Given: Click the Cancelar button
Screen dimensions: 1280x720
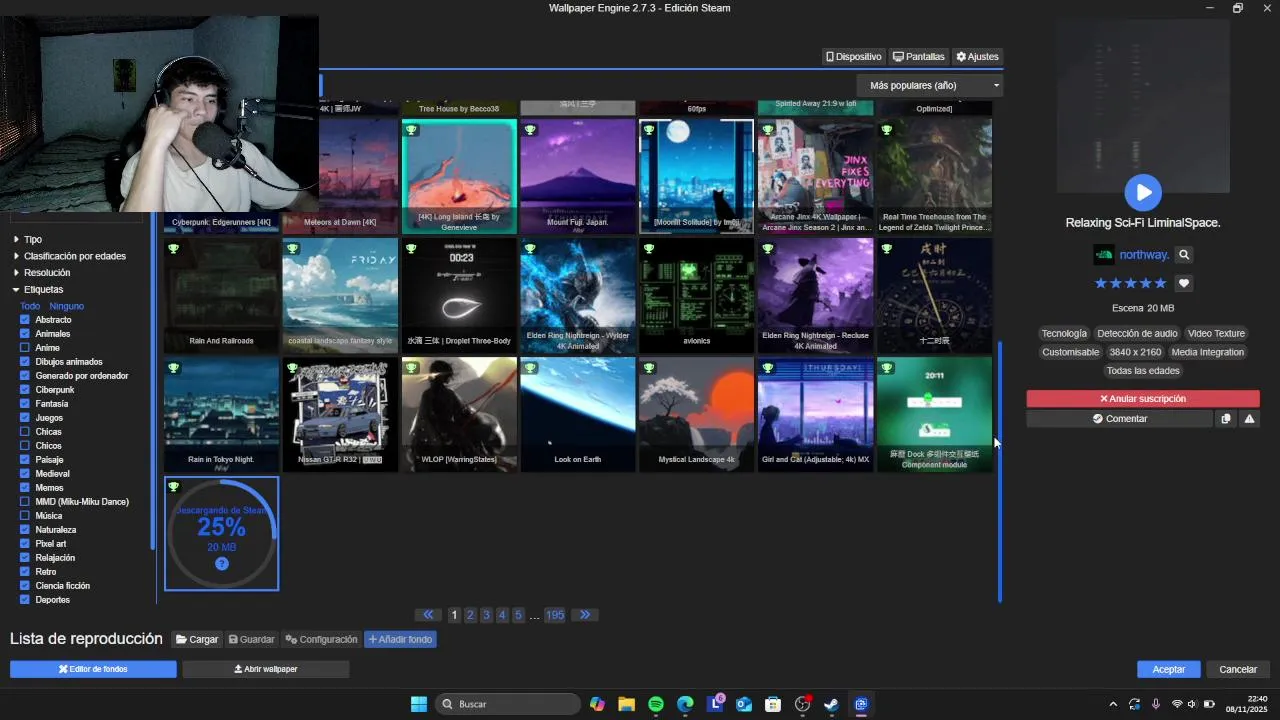Looking at the screenshot, I should [x=1238, y=669].
